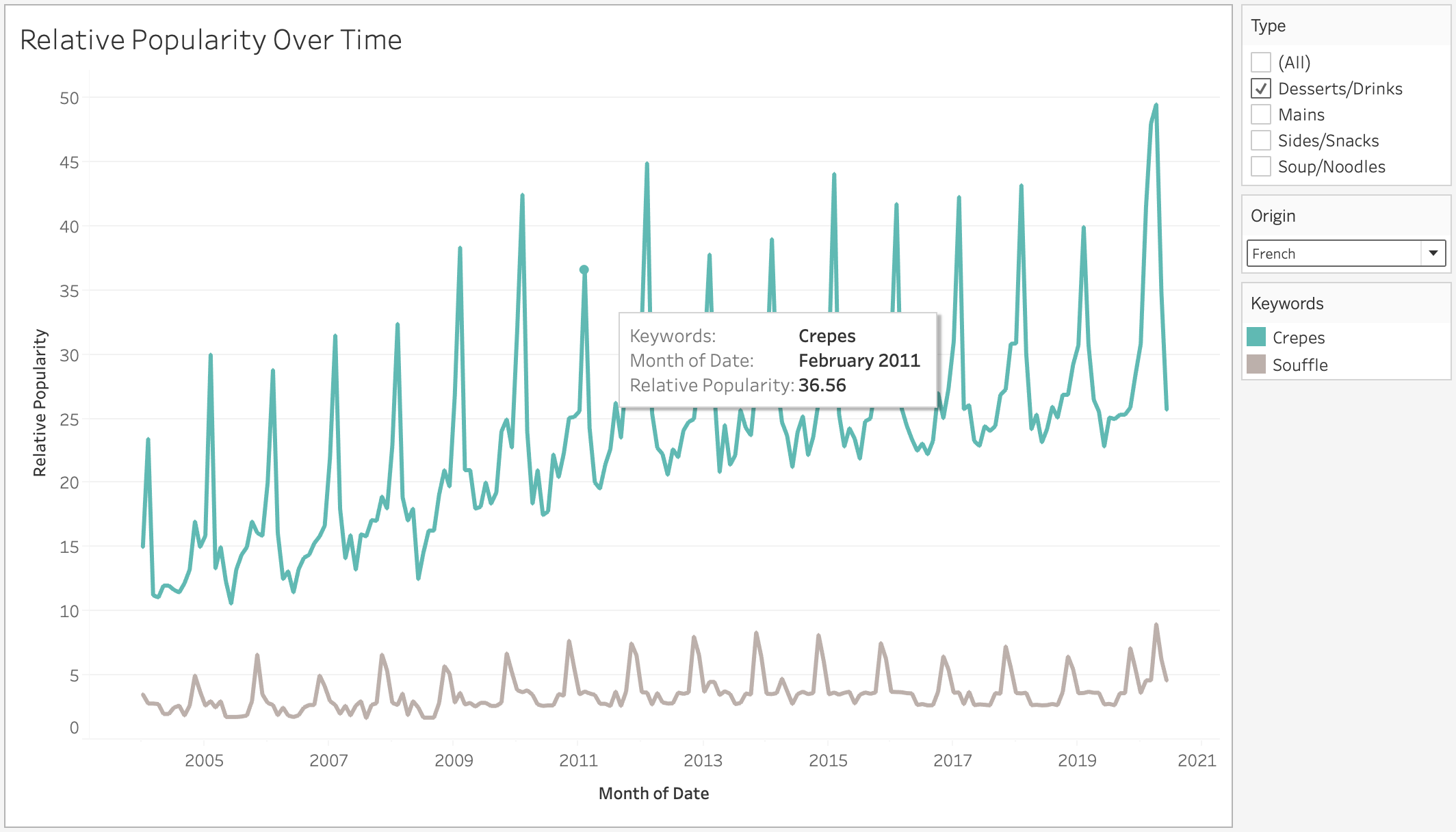Click the Origin filter title

point(1273,216)
